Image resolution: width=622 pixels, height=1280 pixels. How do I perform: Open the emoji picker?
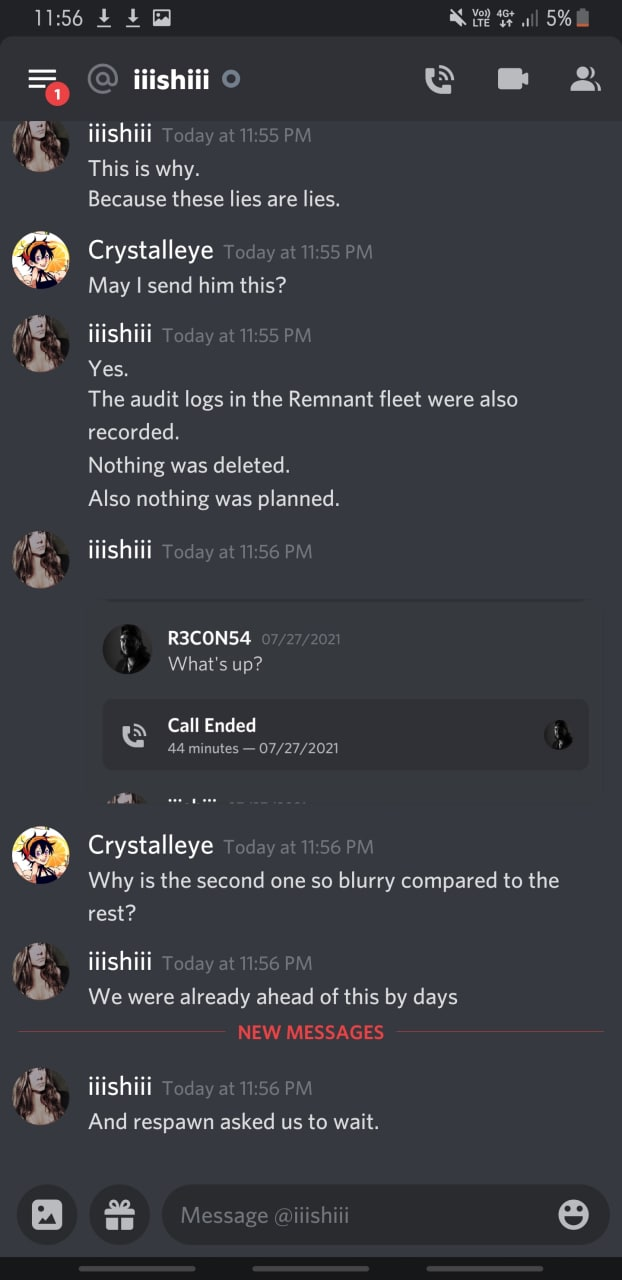coord(573,1215)
